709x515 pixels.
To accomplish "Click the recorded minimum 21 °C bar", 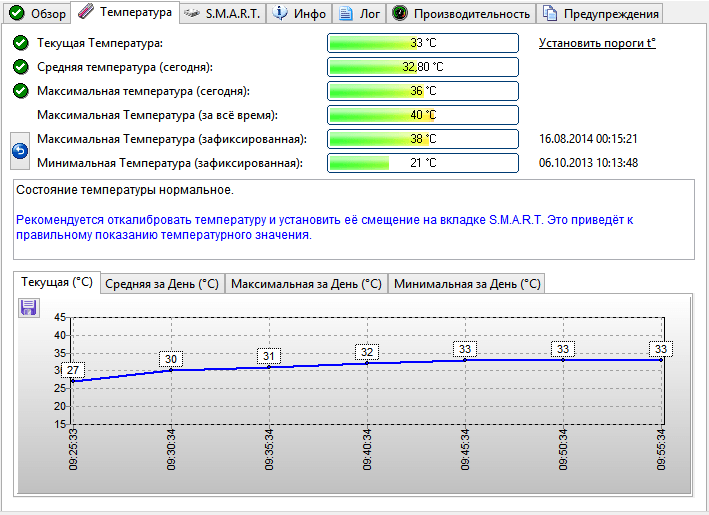I will 423,163.
